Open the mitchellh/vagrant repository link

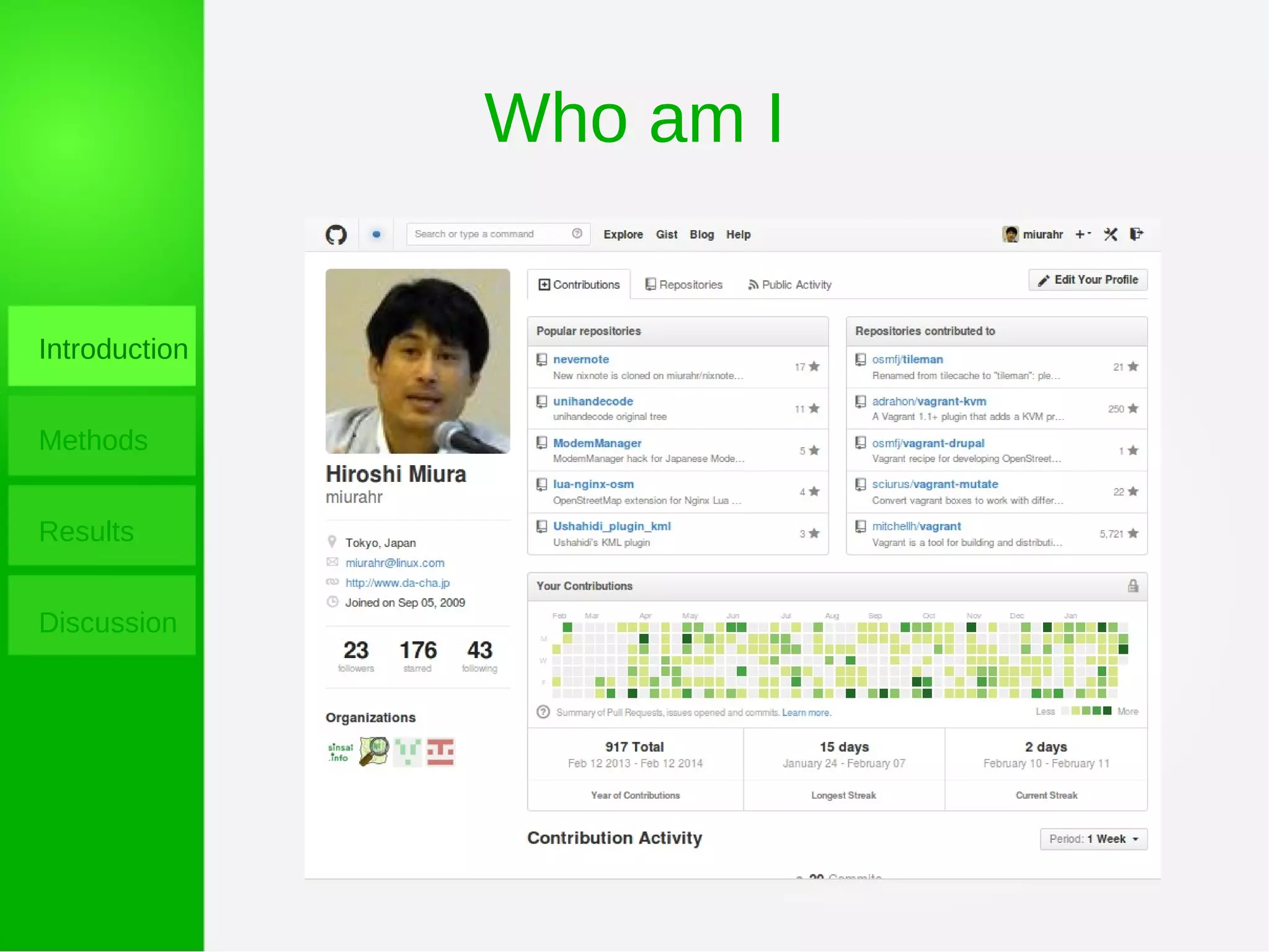(916, 526)
